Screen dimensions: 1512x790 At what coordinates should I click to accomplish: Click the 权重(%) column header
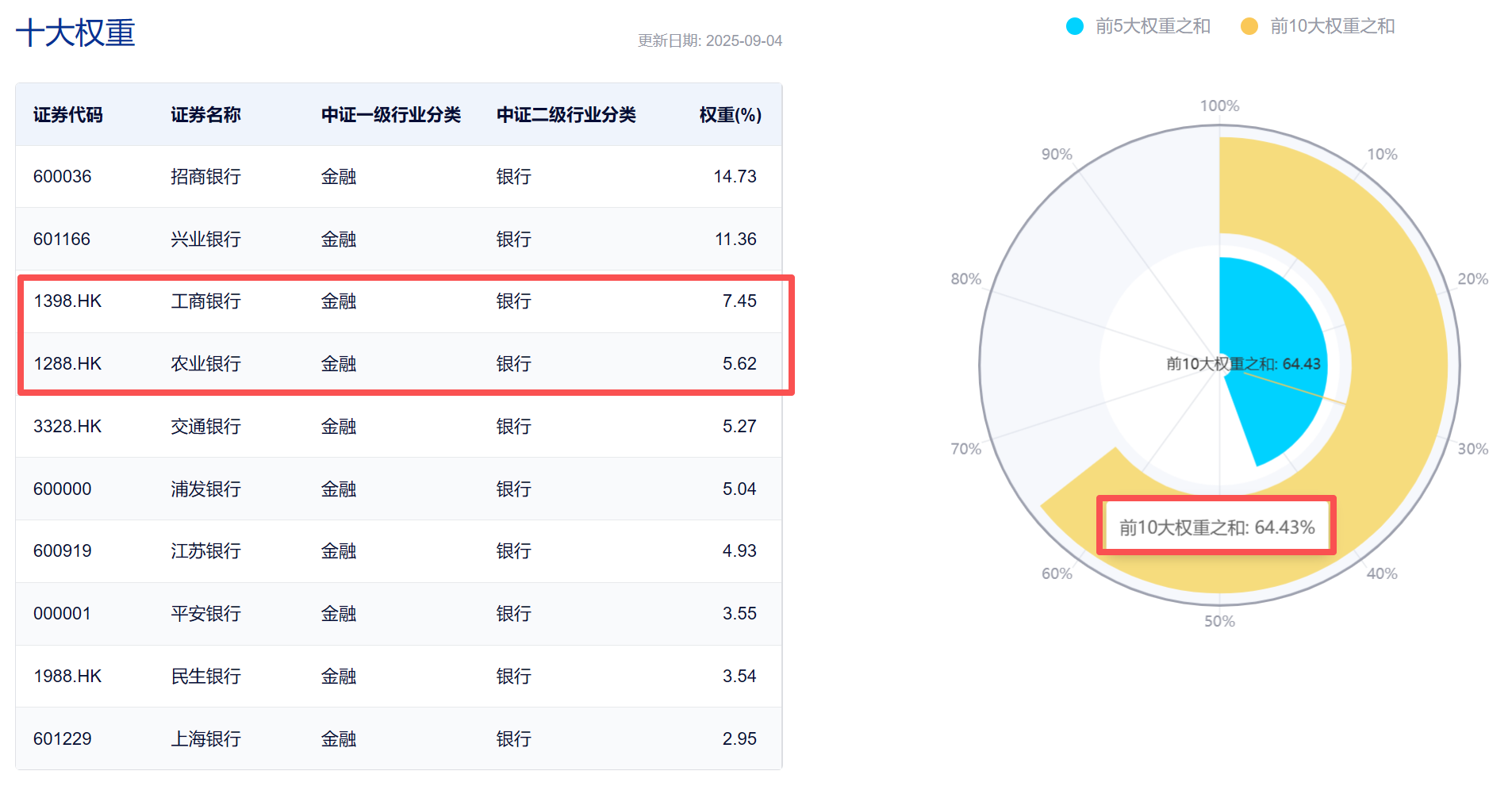tap(730, 115)
